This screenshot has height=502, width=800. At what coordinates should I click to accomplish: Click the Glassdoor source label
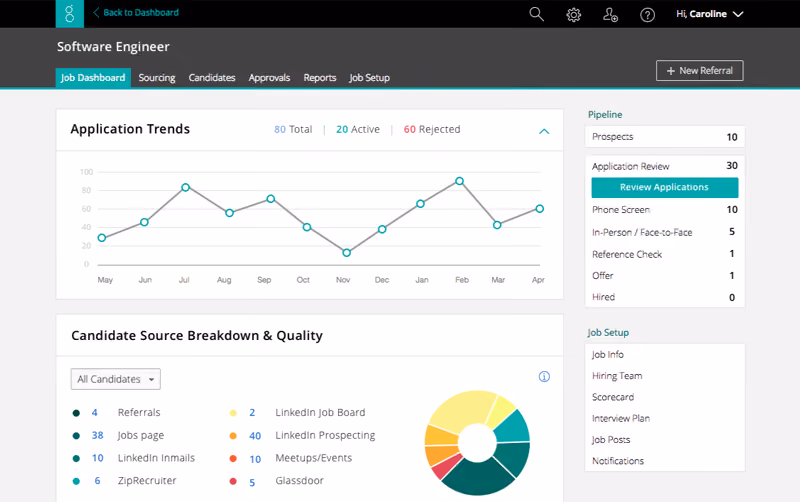point(299,481)
